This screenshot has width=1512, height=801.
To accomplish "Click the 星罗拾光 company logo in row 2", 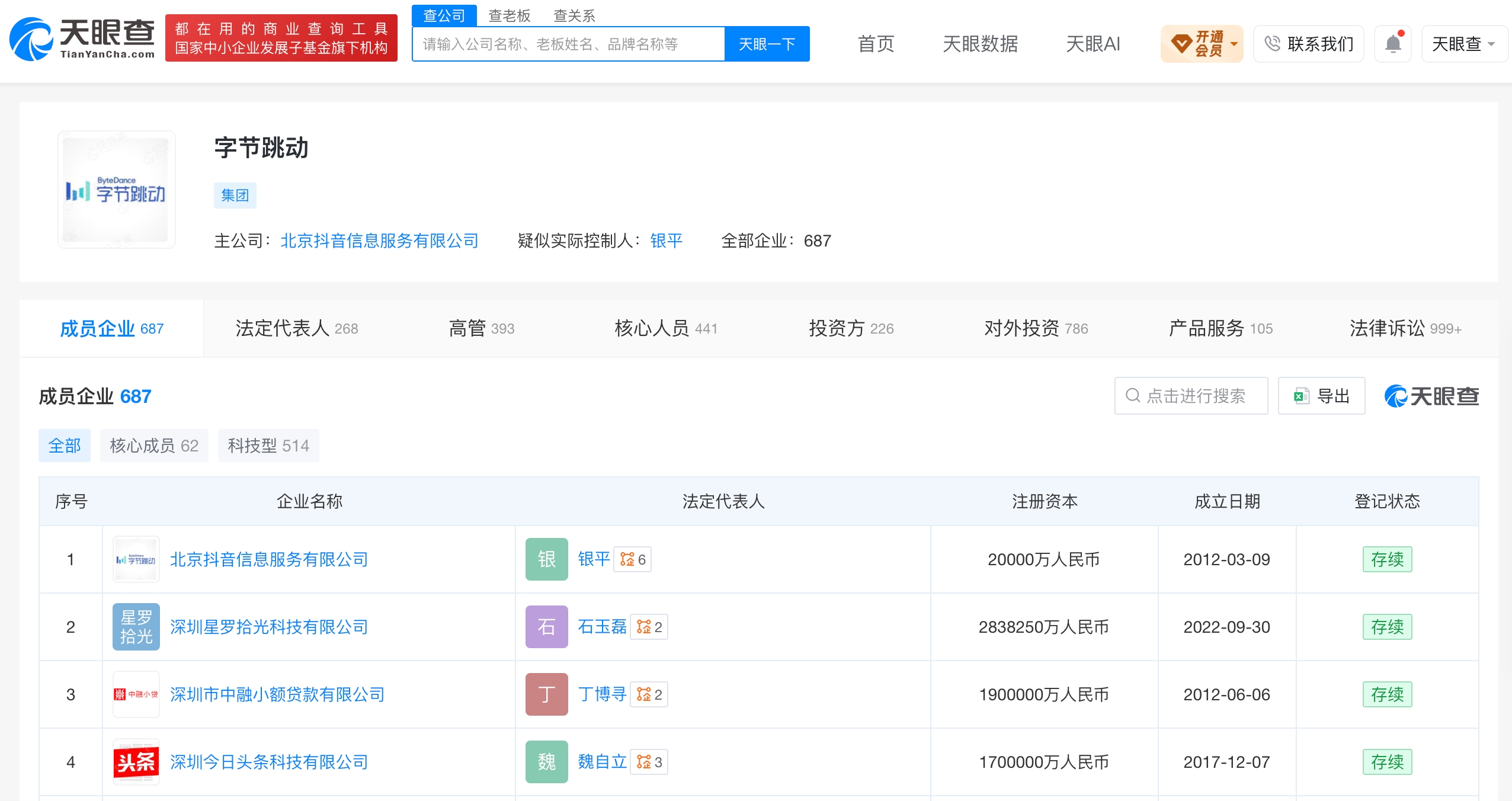I will 136,627.
